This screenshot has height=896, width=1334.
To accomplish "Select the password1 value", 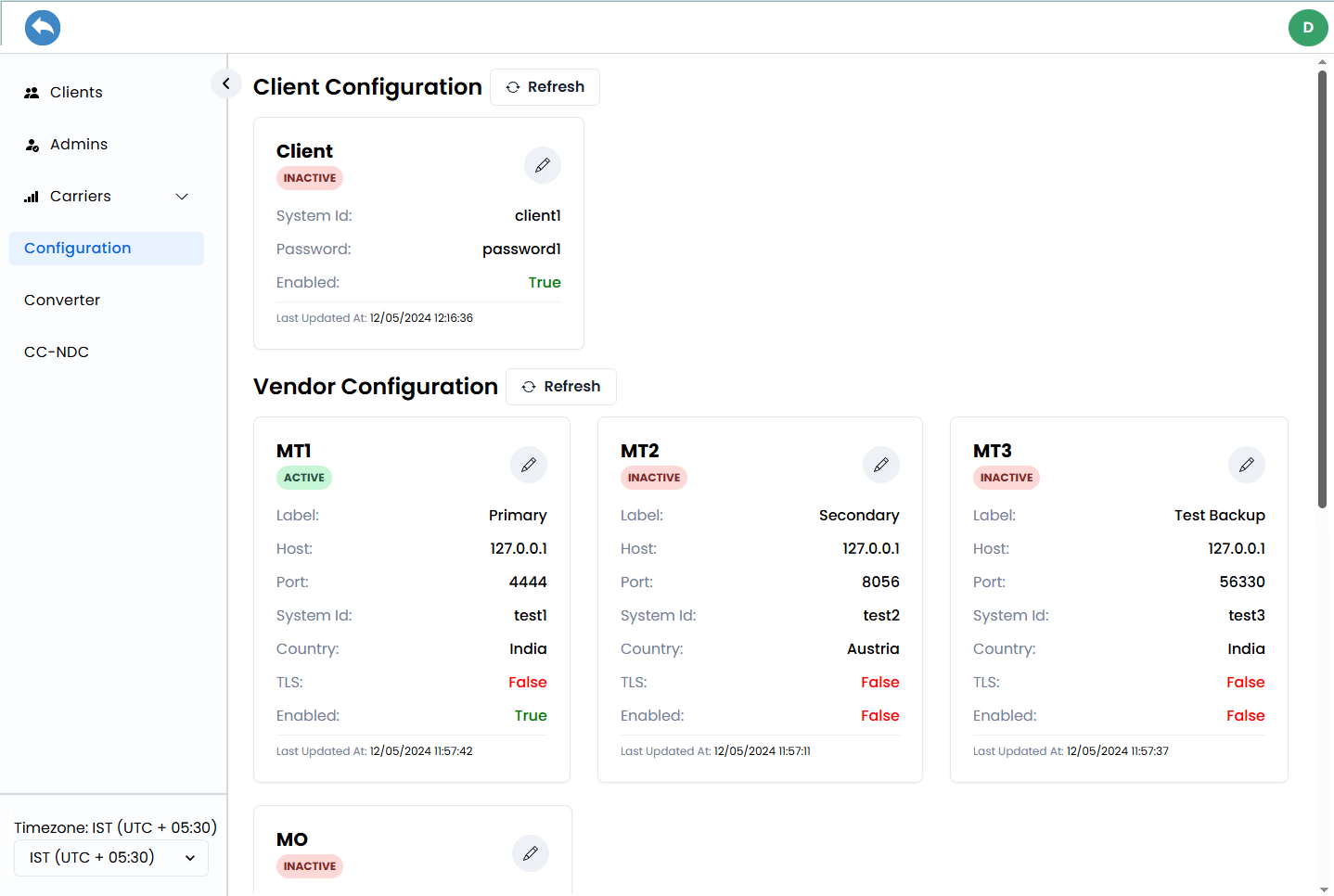I will point(521,250).
